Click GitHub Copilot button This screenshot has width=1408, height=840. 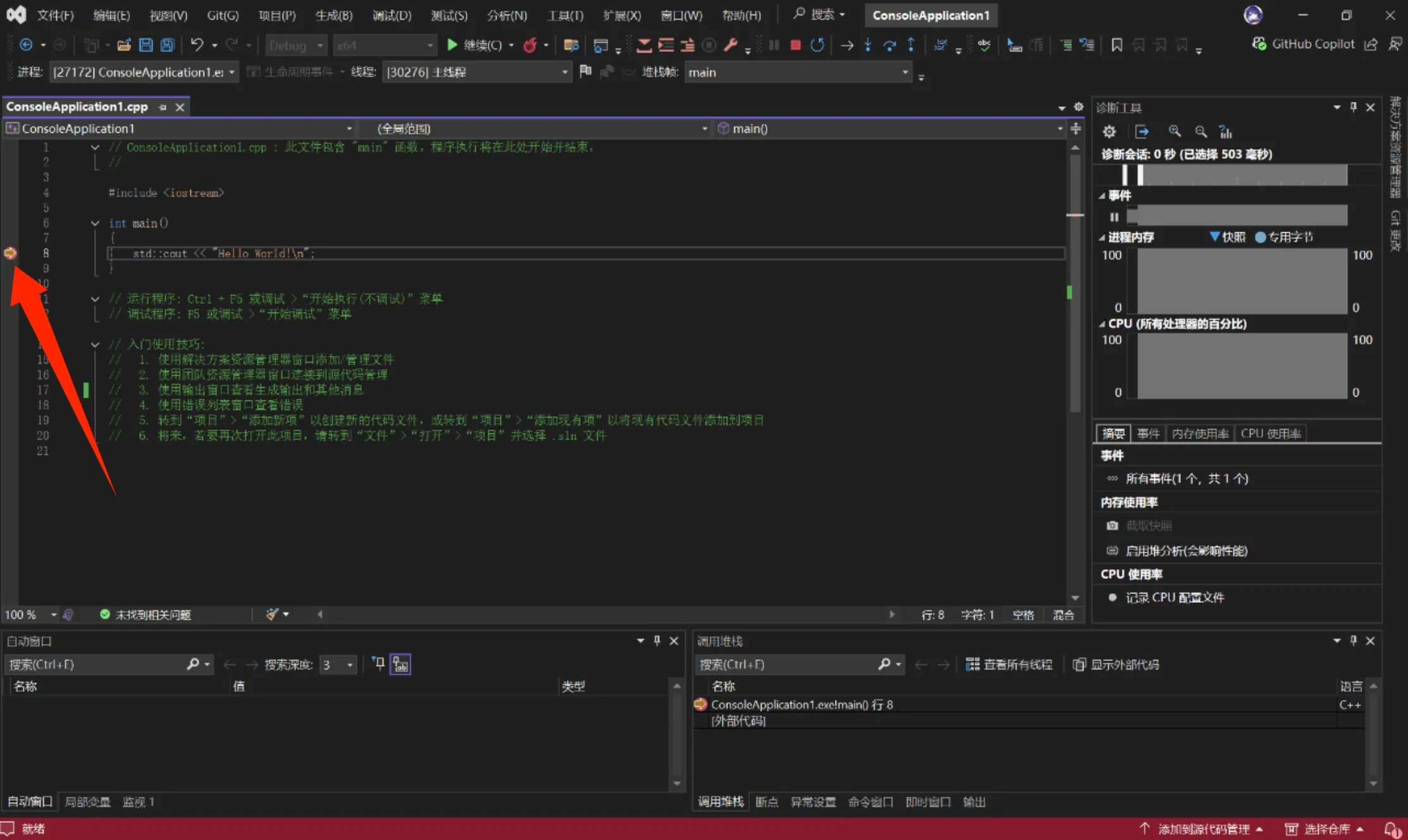[x=1304, y=44]
